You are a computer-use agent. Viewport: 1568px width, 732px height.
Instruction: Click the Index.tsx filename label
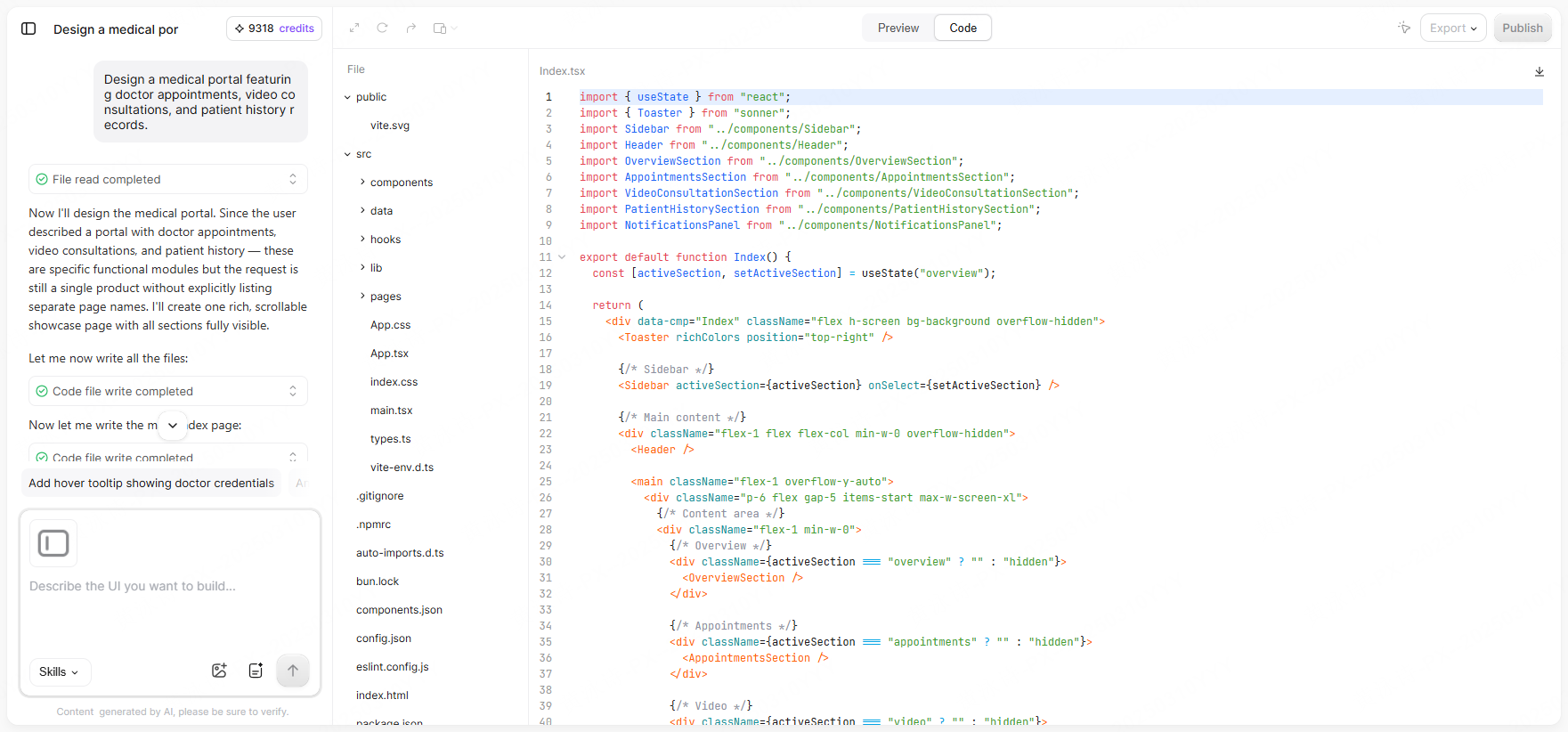(x=562, y=71)
